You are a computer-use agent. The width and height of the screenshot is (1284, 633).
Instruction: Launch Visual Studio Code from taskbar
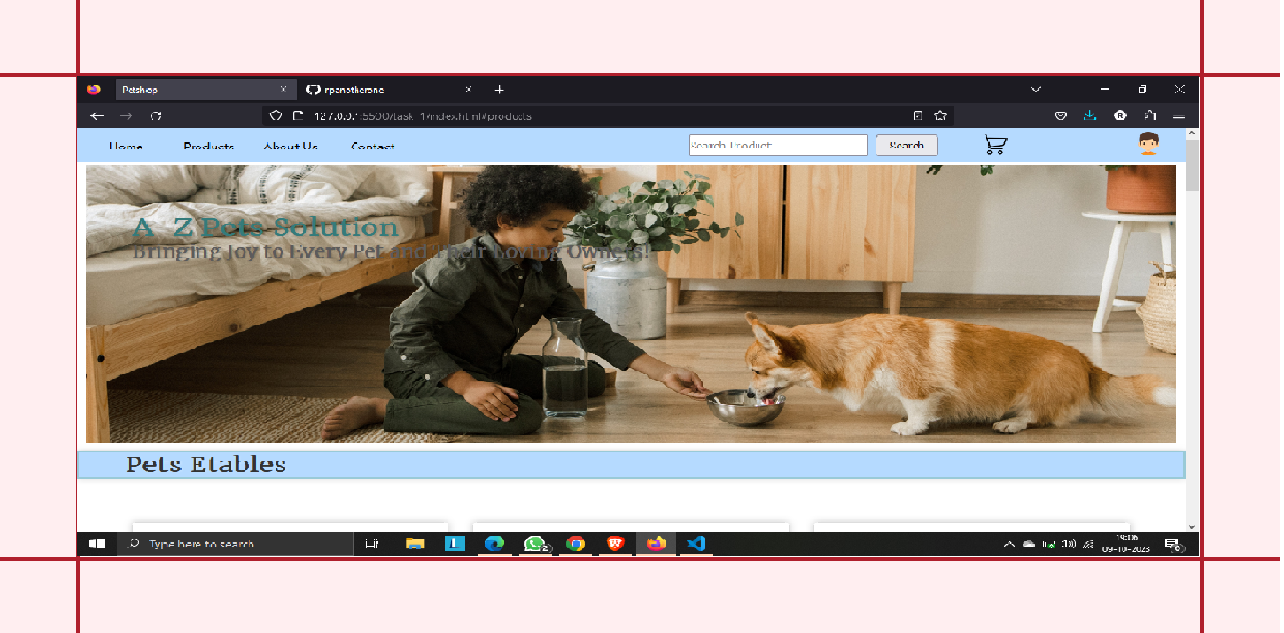pos(696,544)
